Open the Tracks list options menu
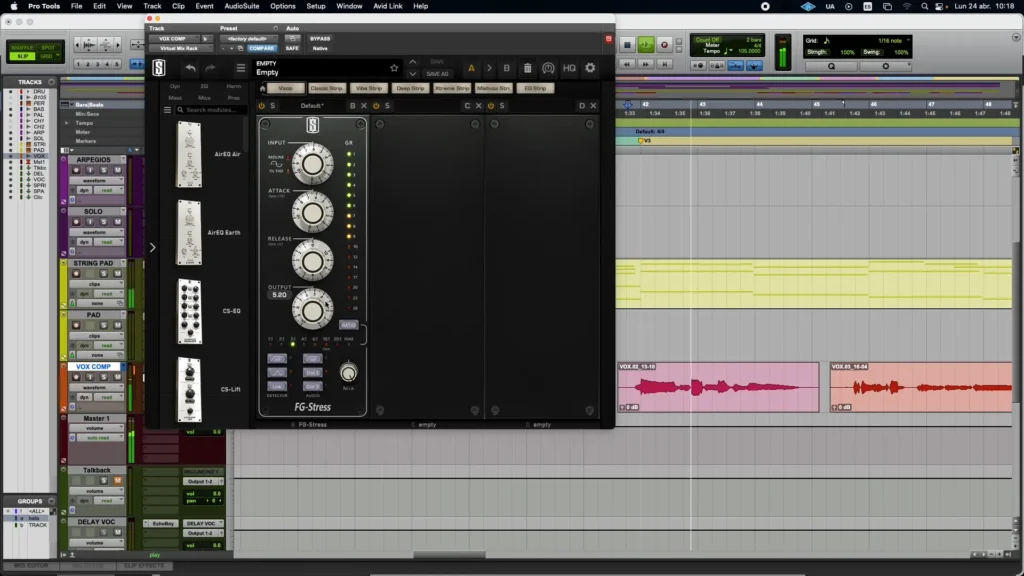This screenshot has height=576, width=1024. [52, 82]
